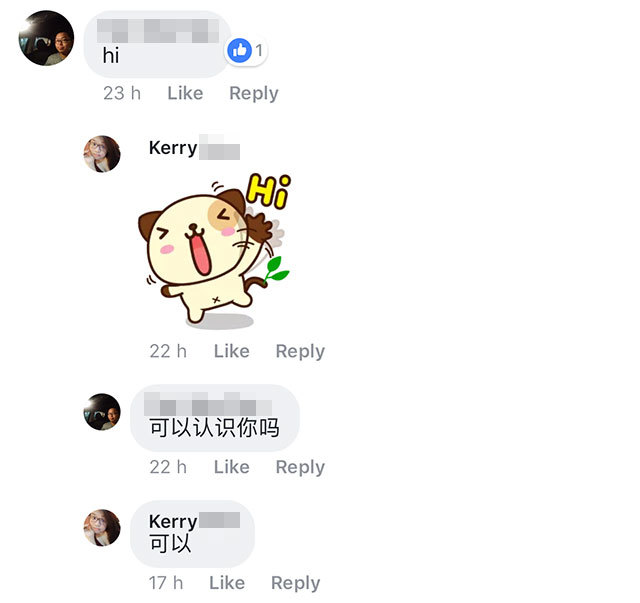640x603 pixels.
Task: Like Kerry's sticker reply
Action: coord(232,351)
